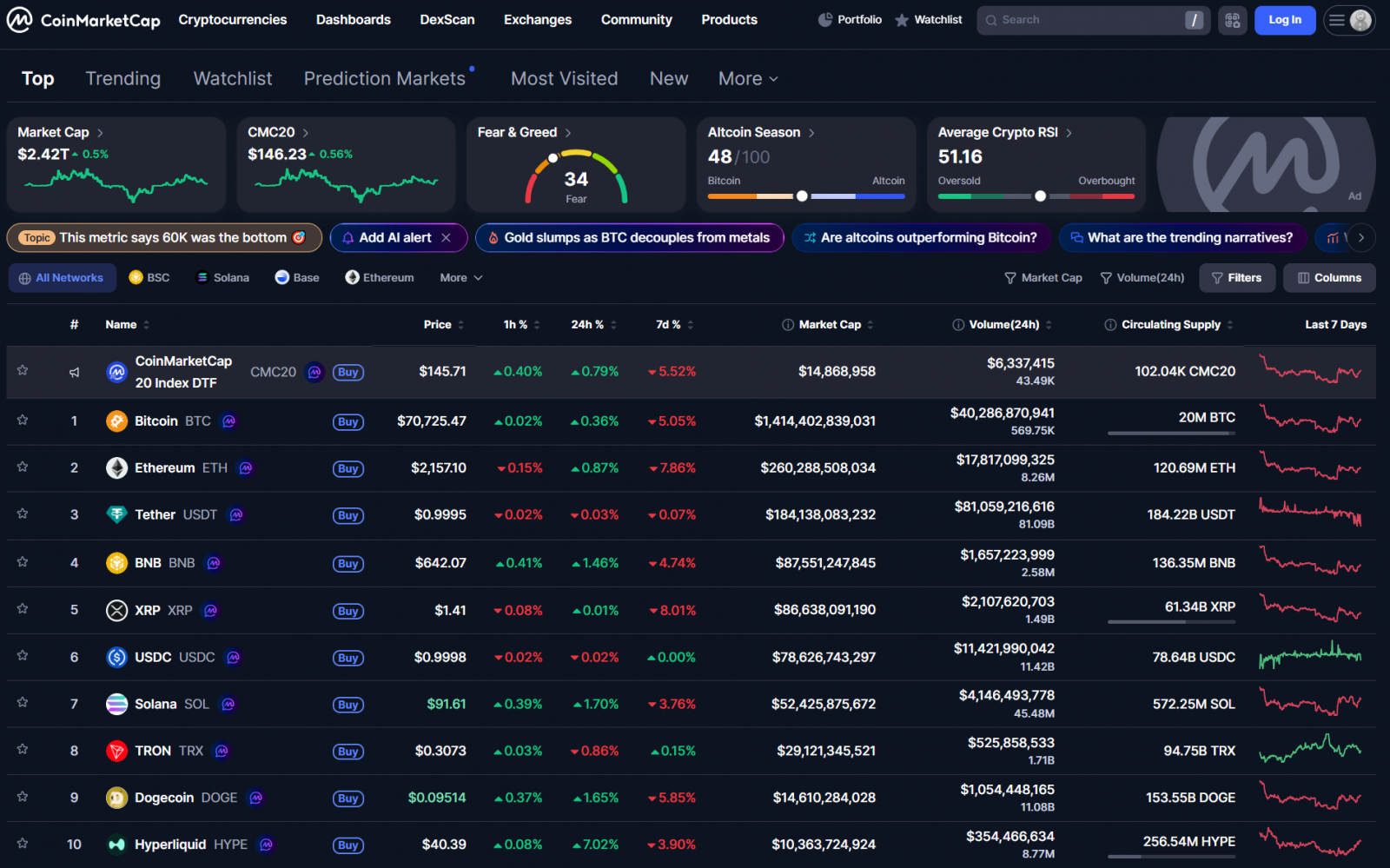Click the Ethereum coin logo in table
Viewport: 1390px width, 868px height.
tap(116, 468)
